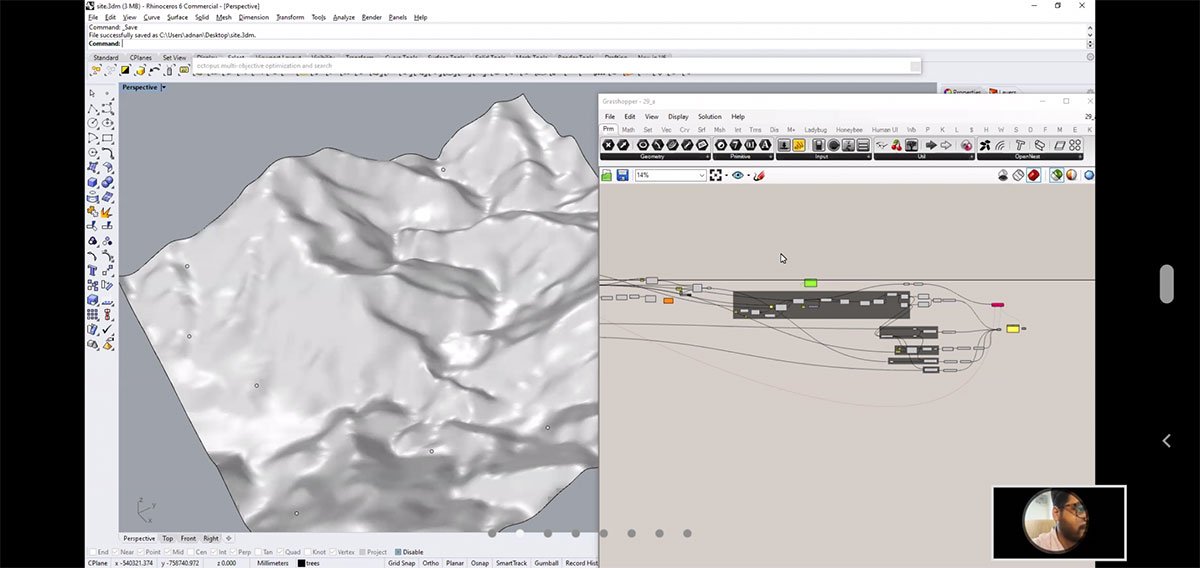1200x568 pixels.
Task: Click the Zoom Extents icon on canvas toolbar
Action: tap(716, 175)
